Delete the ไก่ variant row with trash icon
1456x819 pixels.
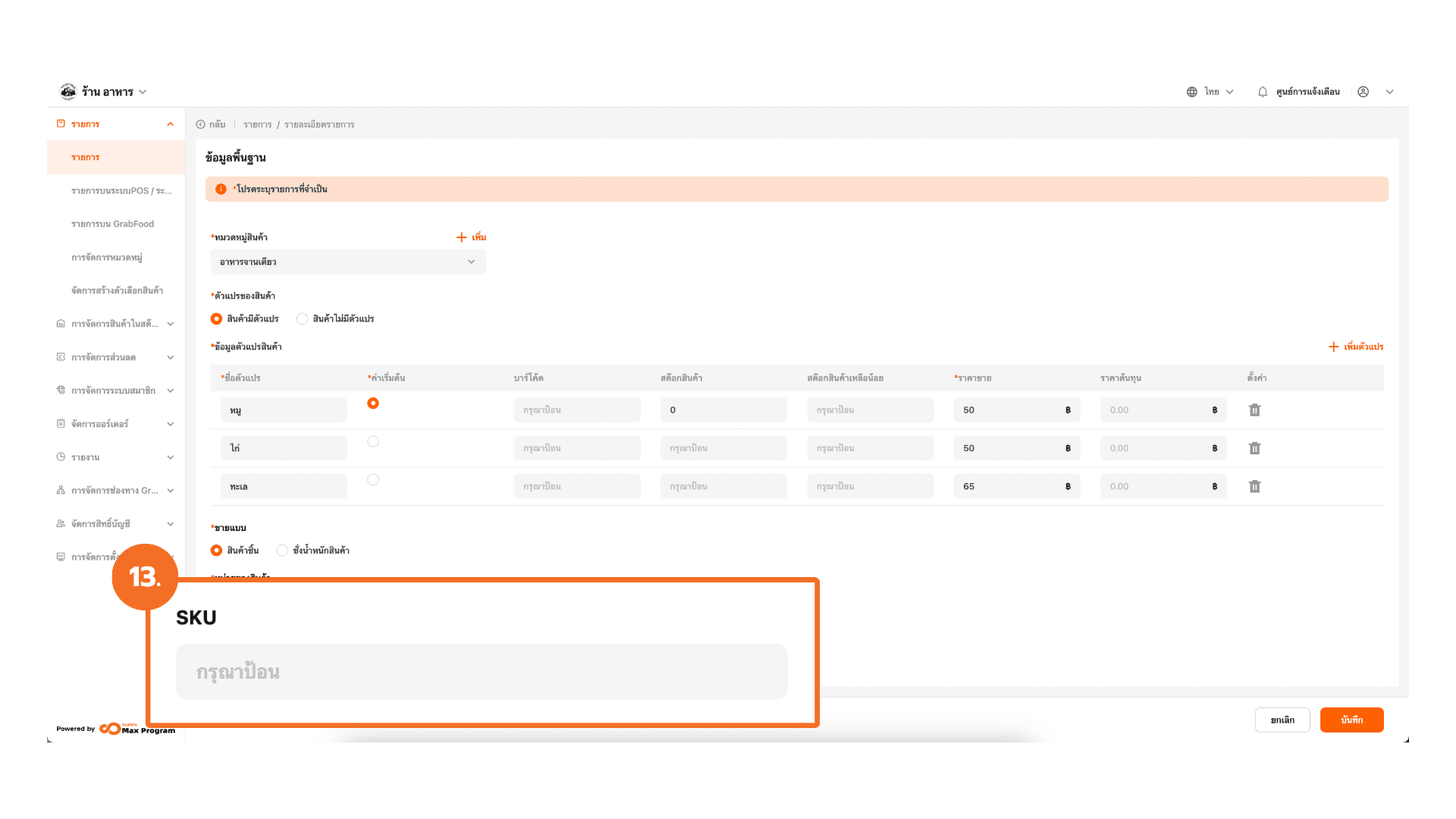tap(1254, 448)
